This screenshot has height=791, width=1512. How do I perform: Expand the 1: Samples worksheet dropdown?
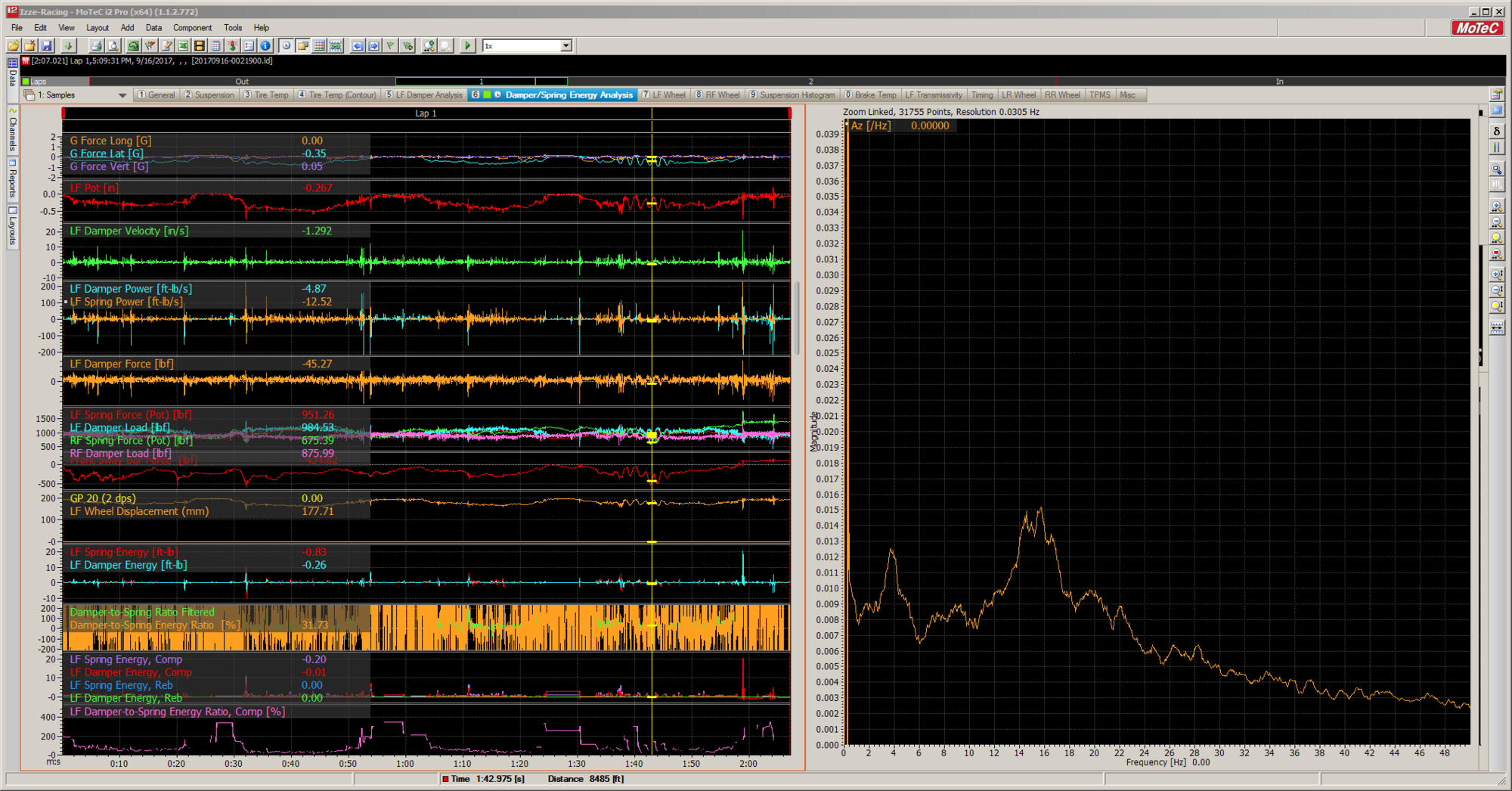122,95
